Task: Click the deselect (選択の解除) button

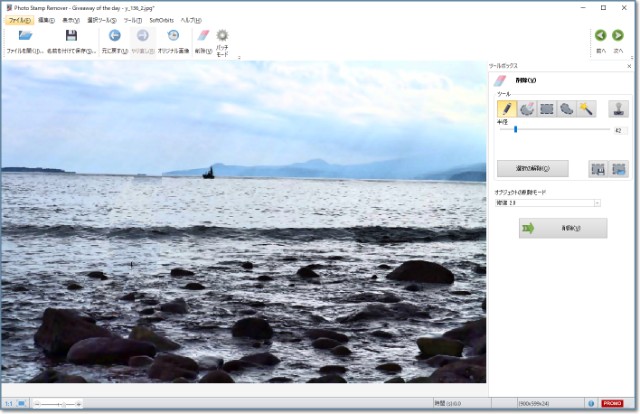Action: [532, 168]
